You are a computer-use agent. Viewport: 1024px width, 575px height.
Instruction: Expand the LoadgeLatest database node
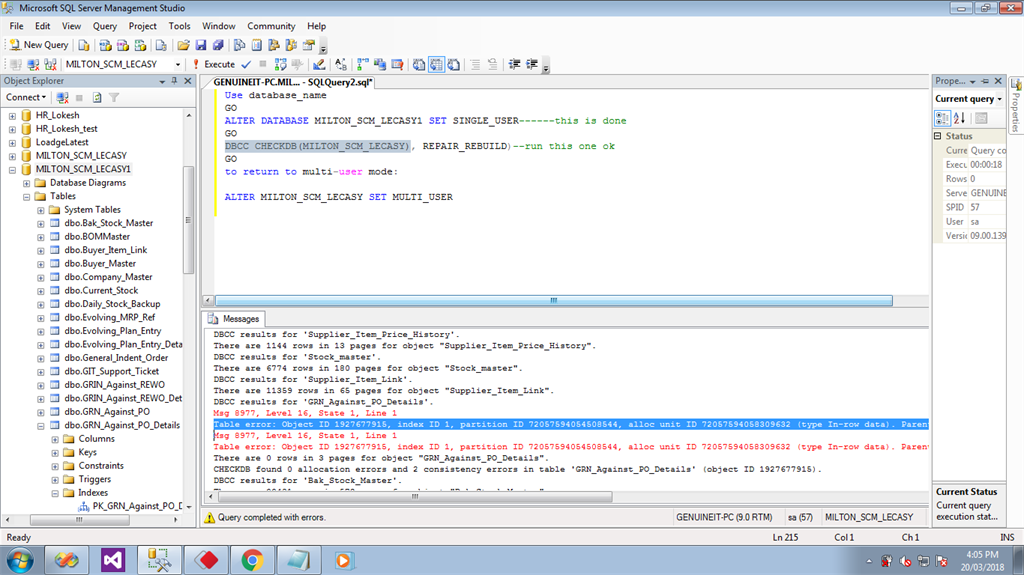coord(12,142)
